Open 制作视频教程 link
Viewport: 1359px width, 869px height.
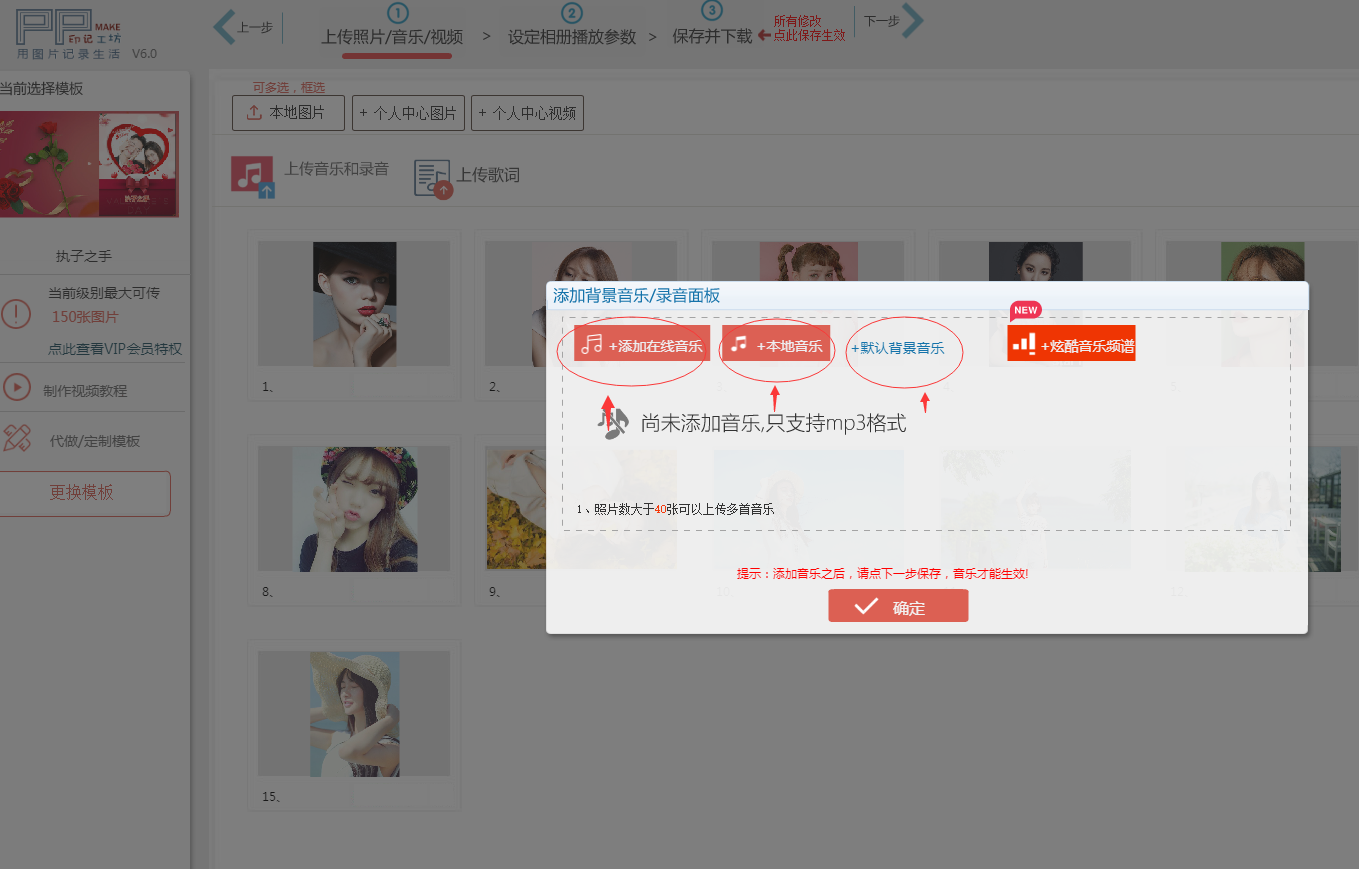tap(85, 391)
